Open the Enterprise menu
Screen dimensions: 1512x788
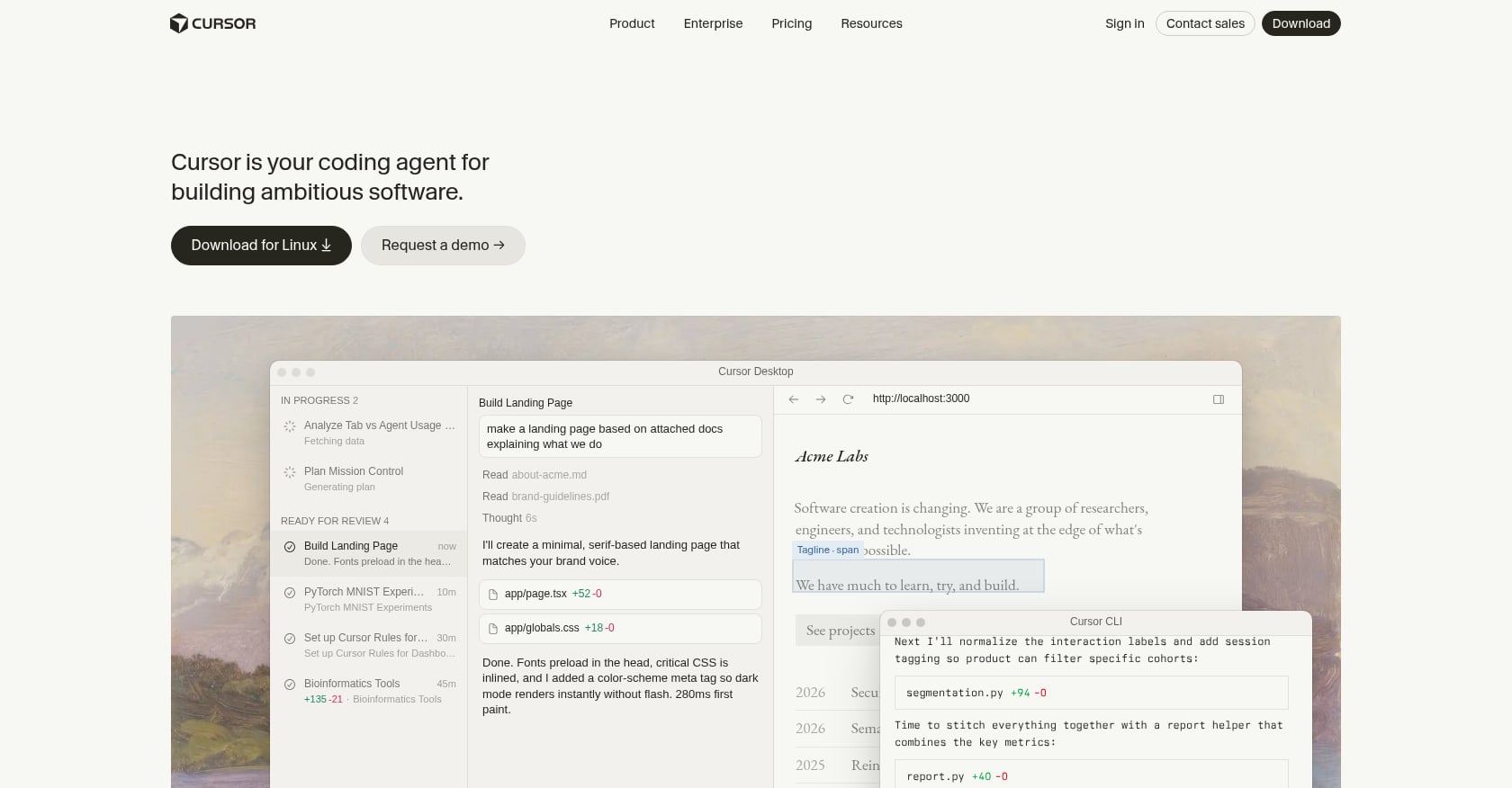click(713, 23)
